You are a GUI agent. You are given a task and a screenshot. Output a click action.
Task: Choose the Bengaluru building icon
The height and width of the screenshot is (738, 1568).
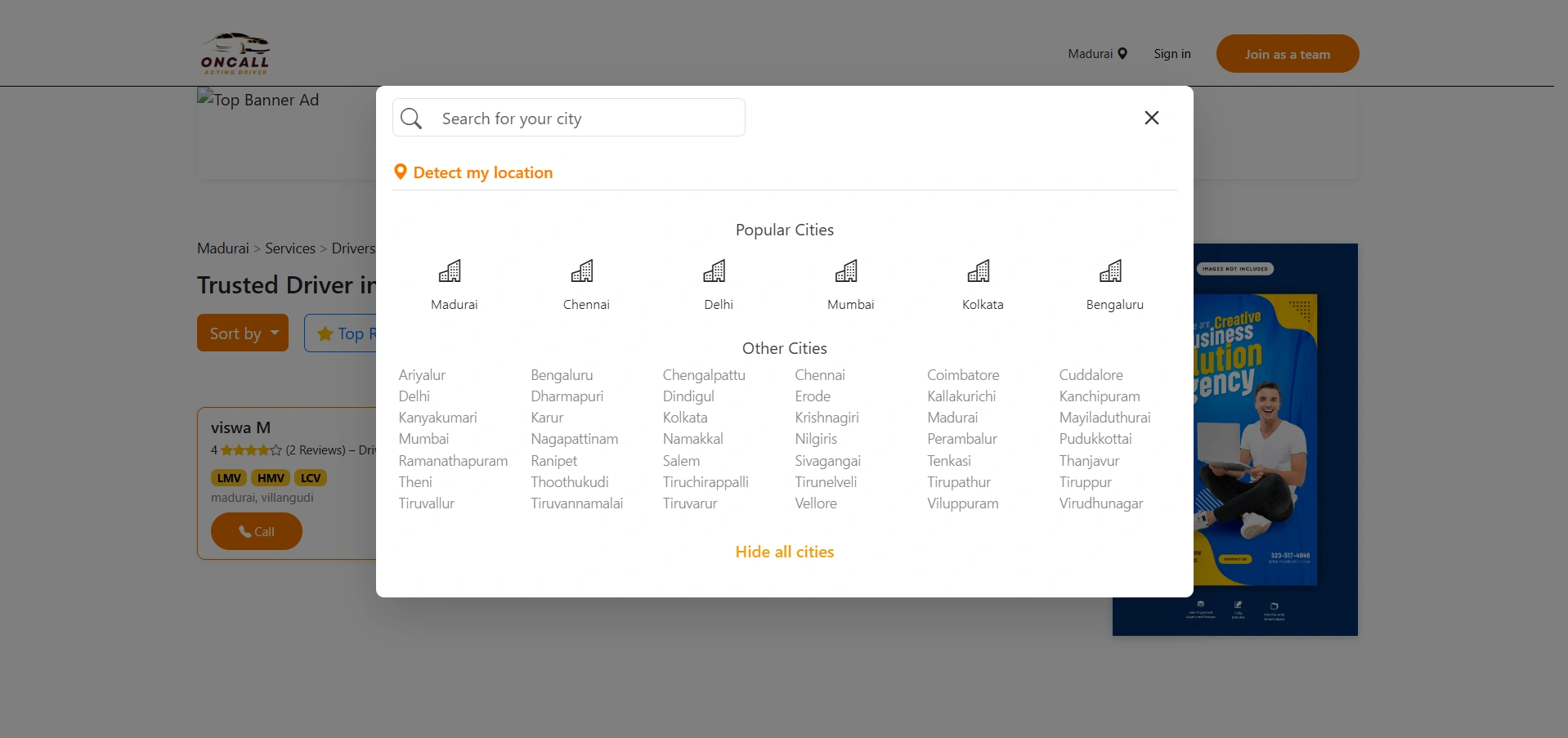coord(1111,271)
